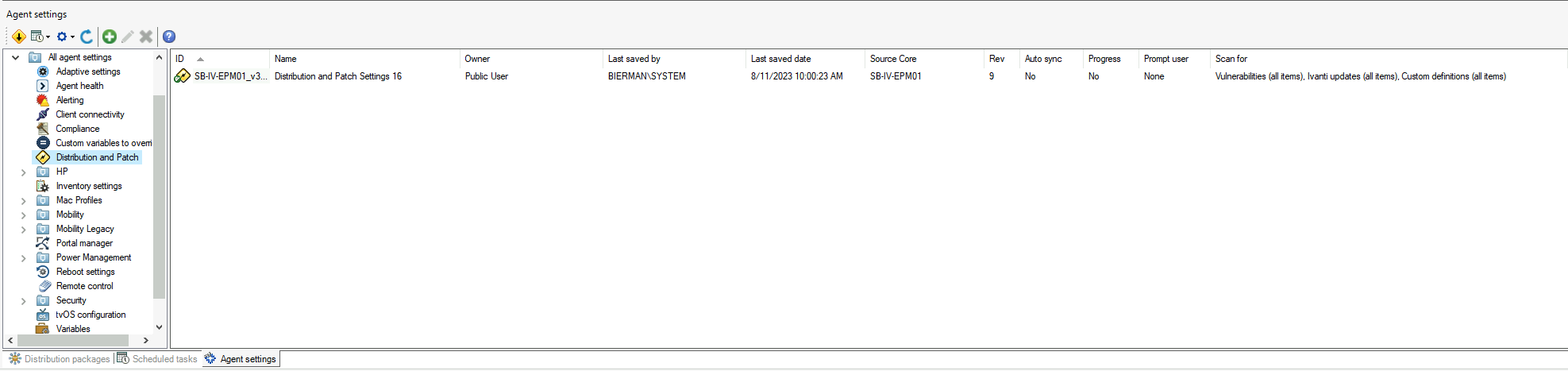Image resolution: width=1568 pixels, height=371 pixels.
Task: Click the Variables icon in the tree
Action: click(43, 329)
